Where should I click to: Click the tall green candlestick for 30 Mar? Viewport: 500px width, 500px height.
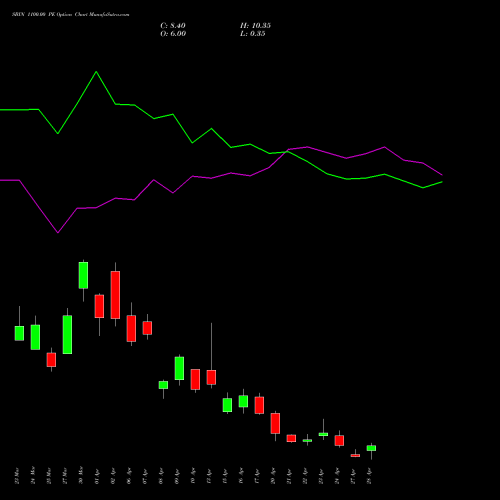pyautogui.click(x=83, y=275)
